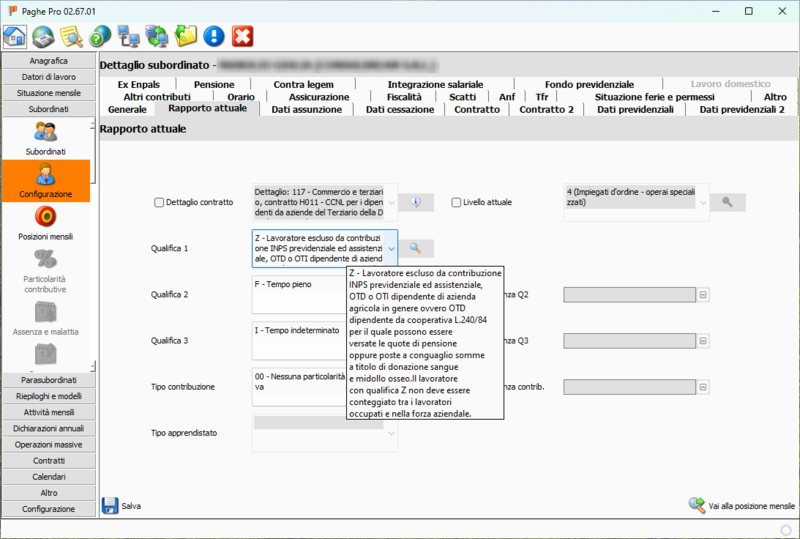Click the Home icon in the toolbar
This screenshot has height=539, width=800.
[x=15, y=37]
